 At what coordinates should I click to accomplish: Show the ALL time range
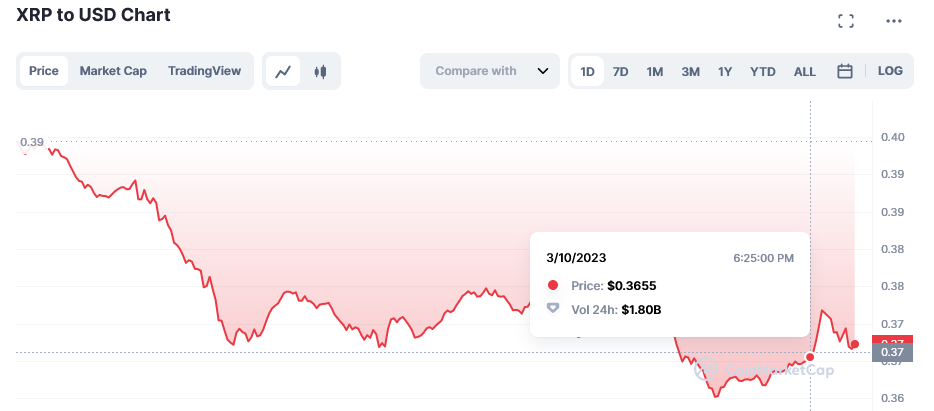(805, 71)
